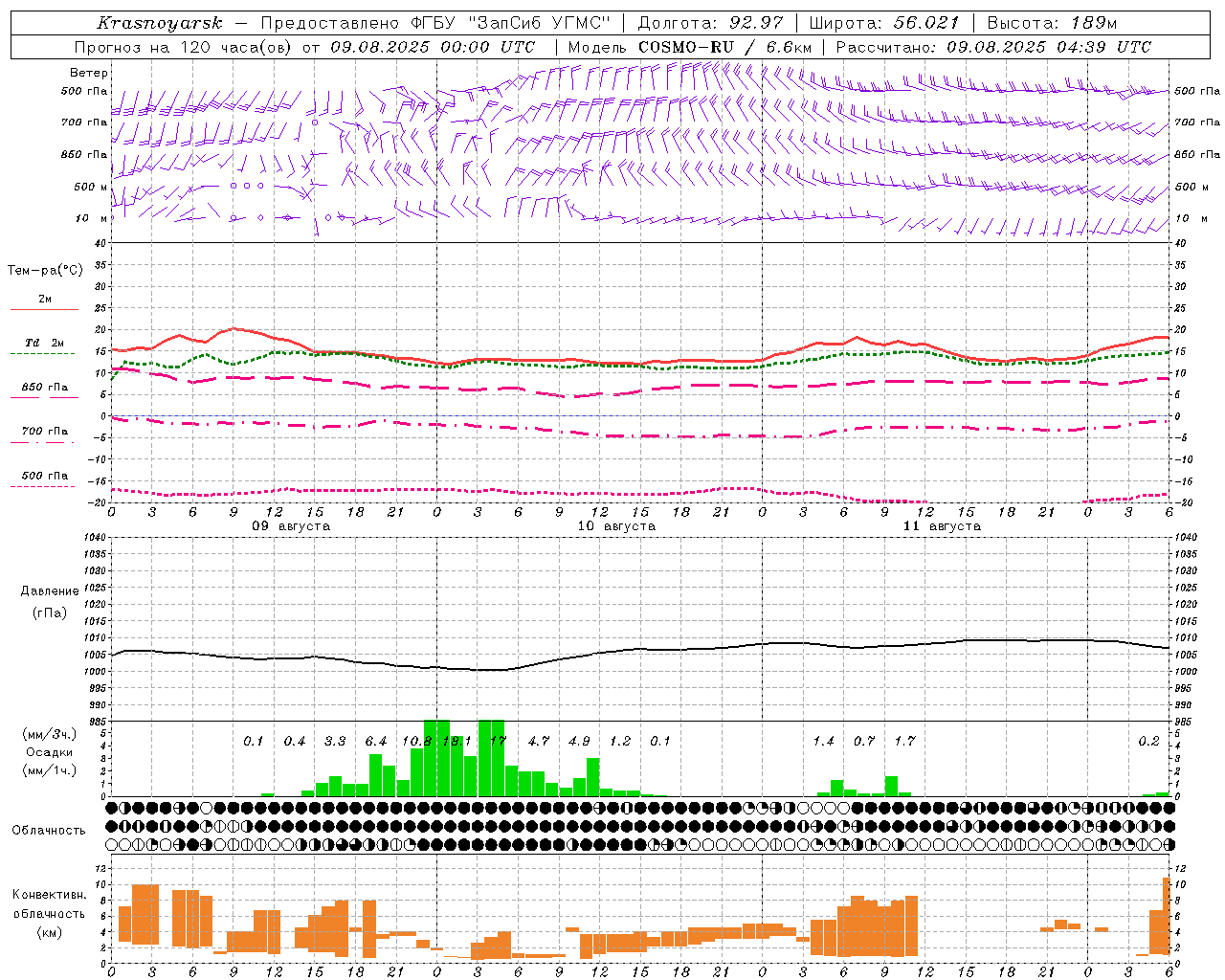Viewport: 1225px width, 980px height.
Task: Click the 4.9 precipitation total
Action: [579, 742]
